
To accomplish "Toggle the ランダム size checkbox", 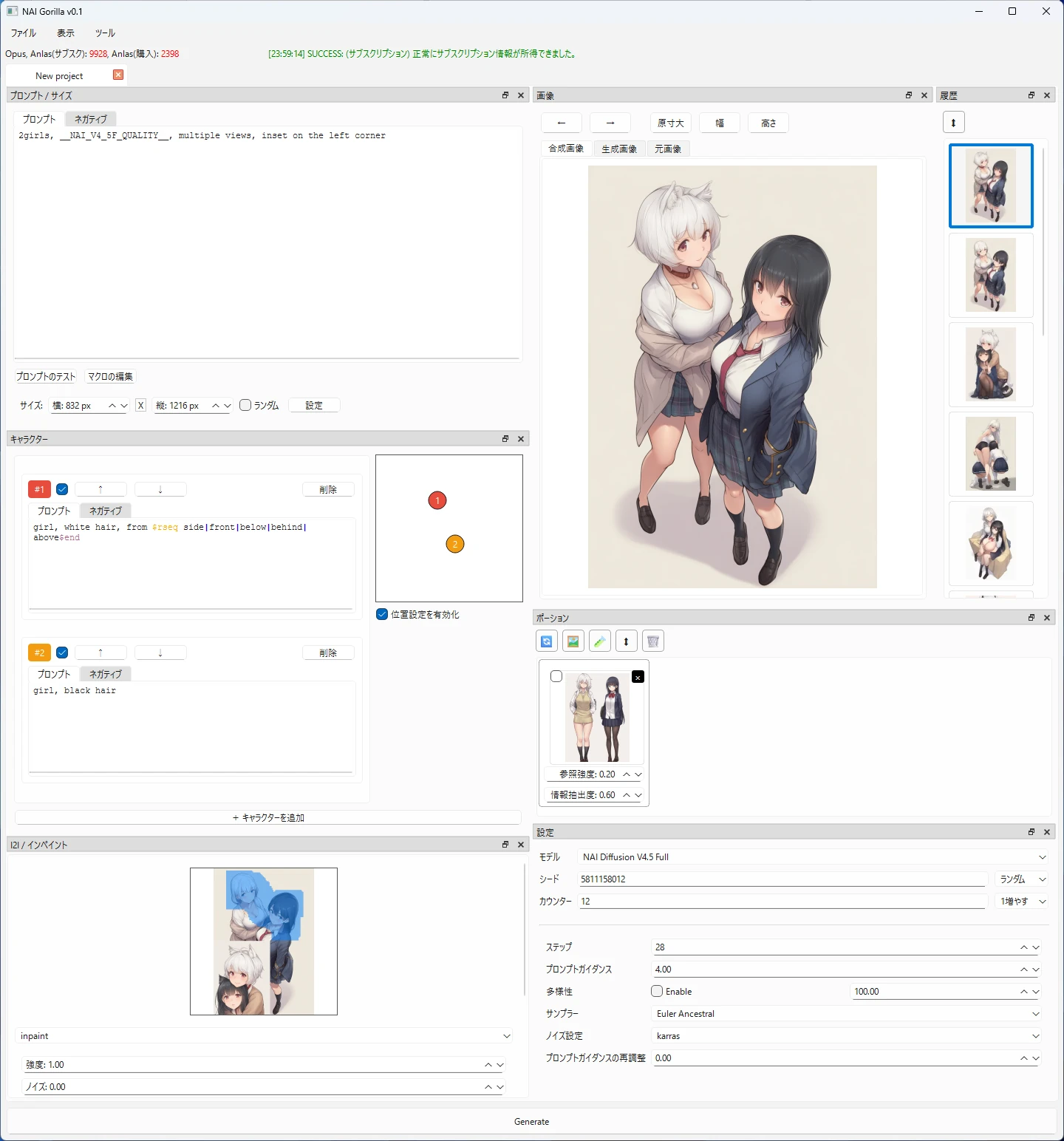I will [245, 405].
